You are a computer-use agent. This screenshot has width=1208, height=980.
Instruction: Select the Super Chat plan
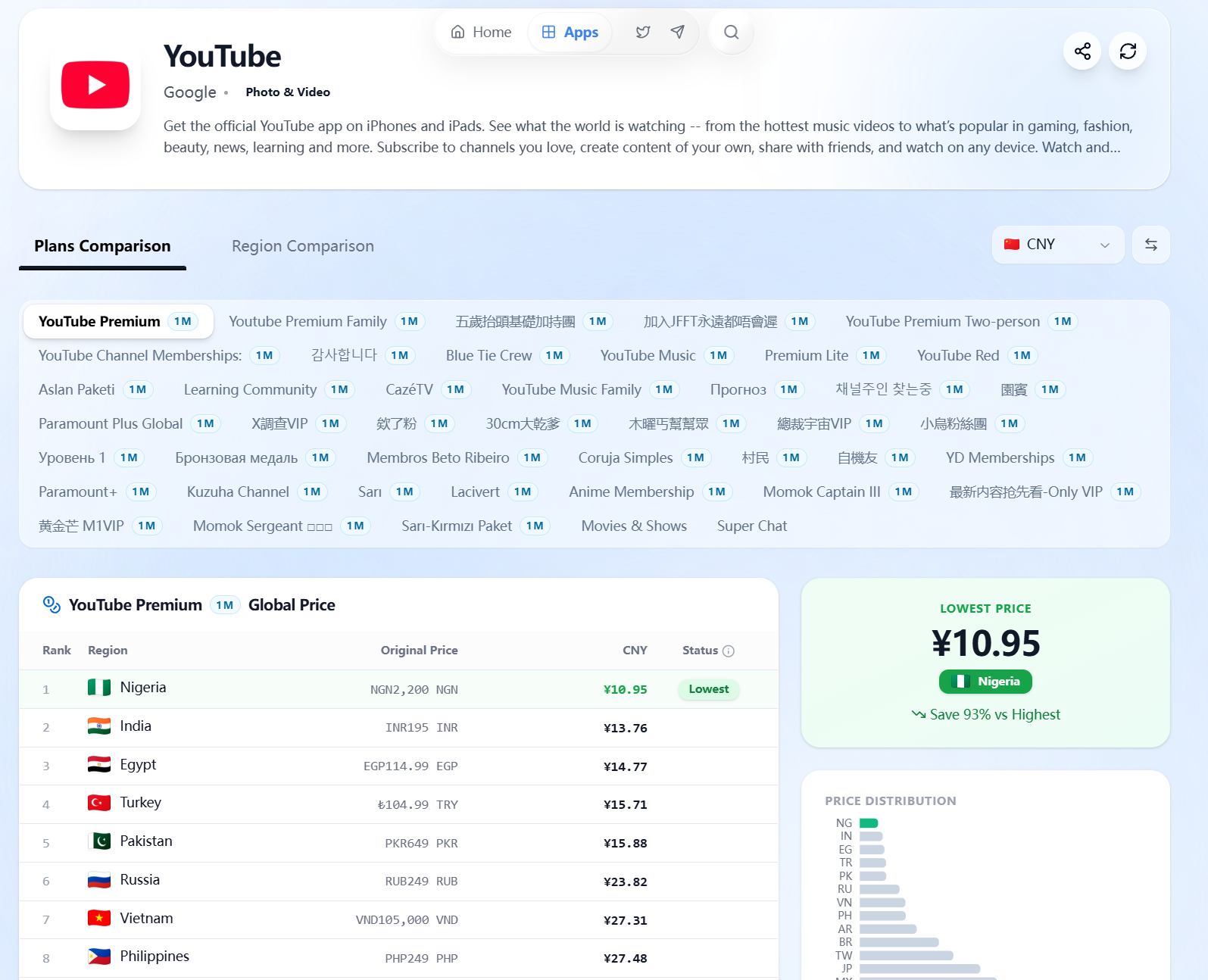[752, 526]
